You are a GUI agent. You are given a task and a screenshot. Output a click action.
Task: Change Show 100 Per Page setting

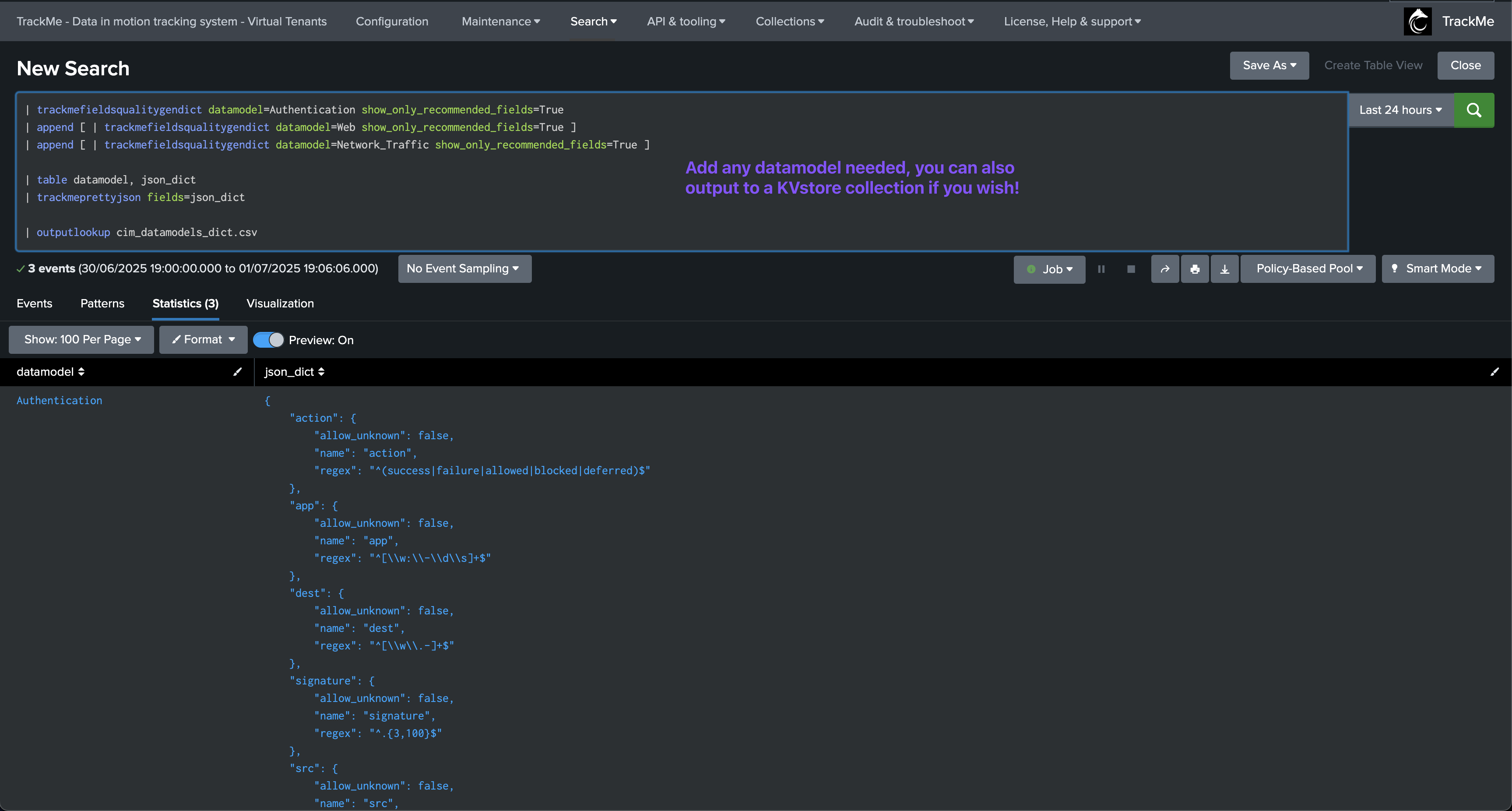[81, 339]
